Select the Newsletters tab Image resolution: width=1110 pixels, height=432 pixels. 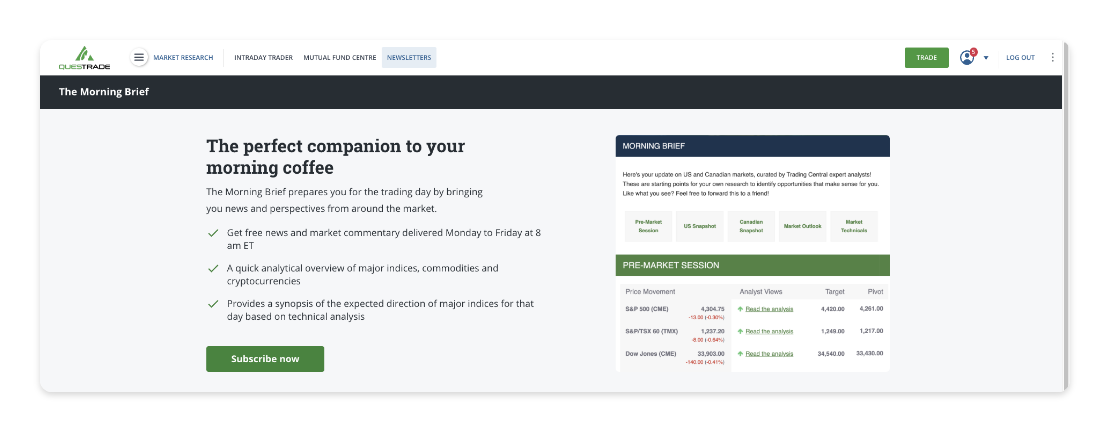pos(409,58)
